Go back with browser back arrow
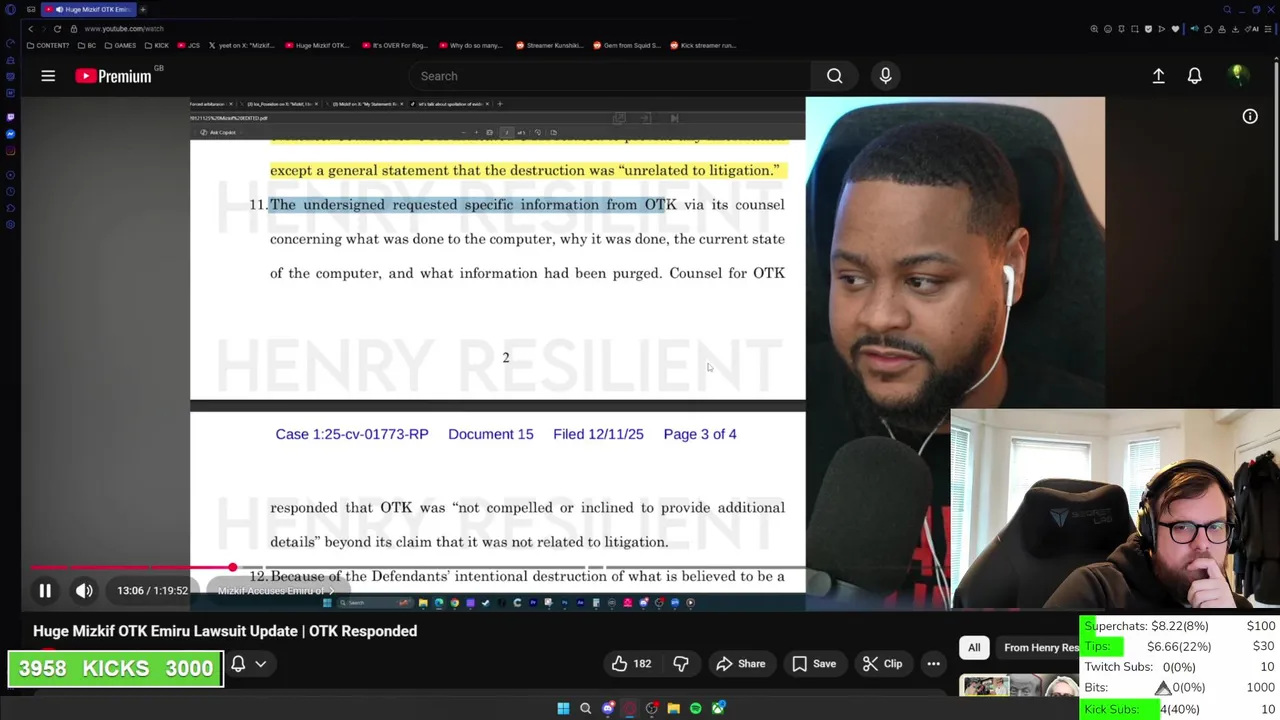Screen dimensions: 1280x720 (30, 29)
